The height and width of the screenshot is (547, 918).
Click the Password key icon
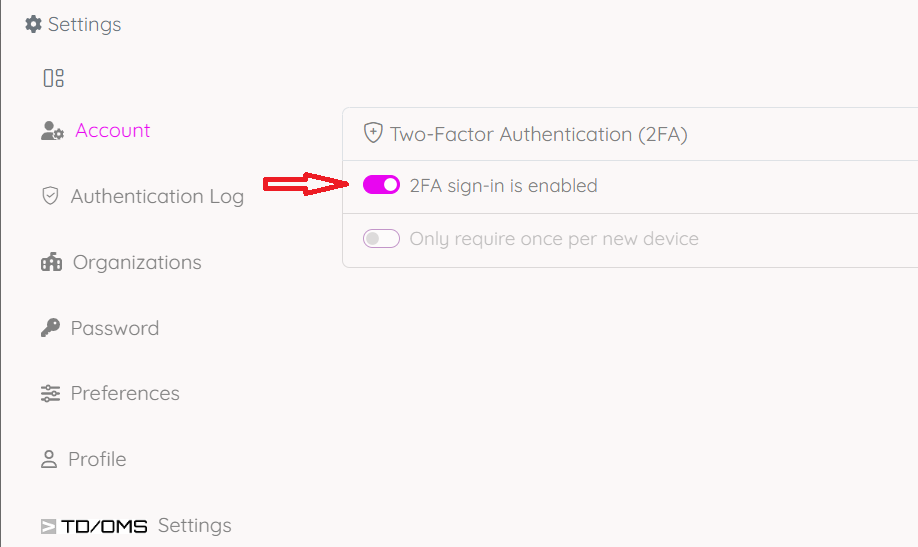tap(50, 328)
